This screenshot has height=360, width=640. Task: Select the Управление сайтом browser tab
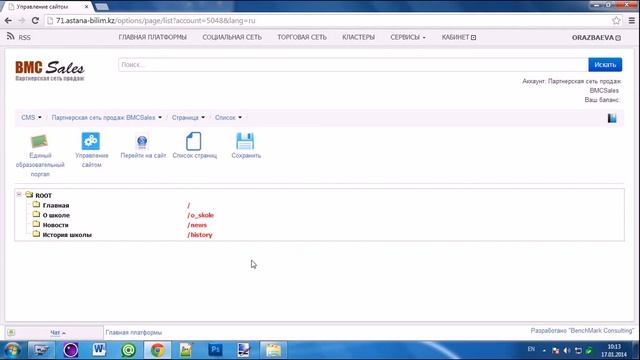47,7
